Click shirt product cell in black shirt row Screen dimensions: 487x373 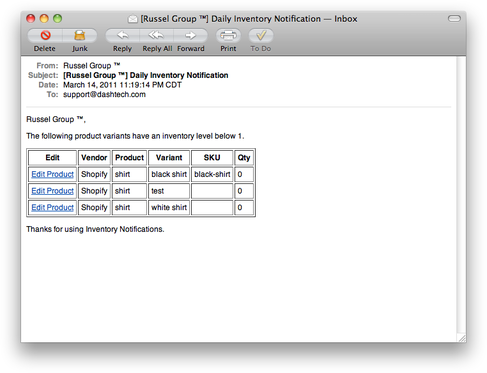(129, 174)
